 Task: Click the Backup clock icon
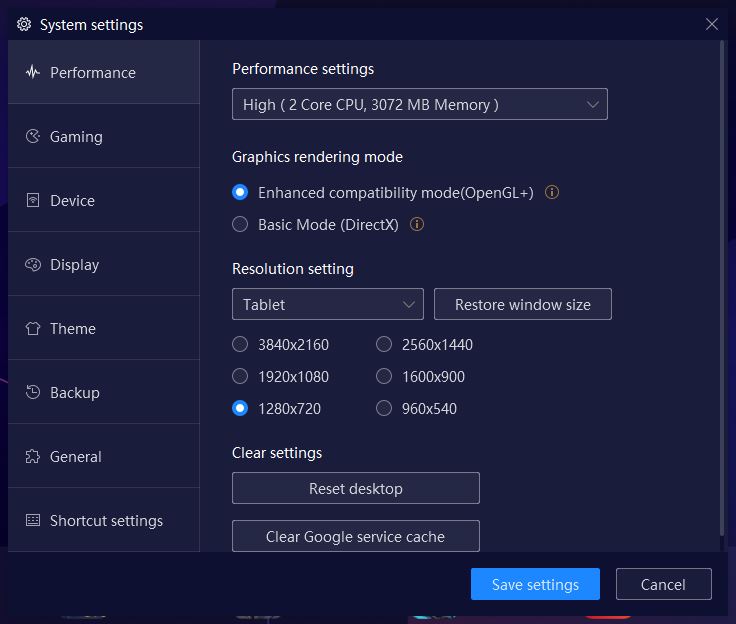33,393
